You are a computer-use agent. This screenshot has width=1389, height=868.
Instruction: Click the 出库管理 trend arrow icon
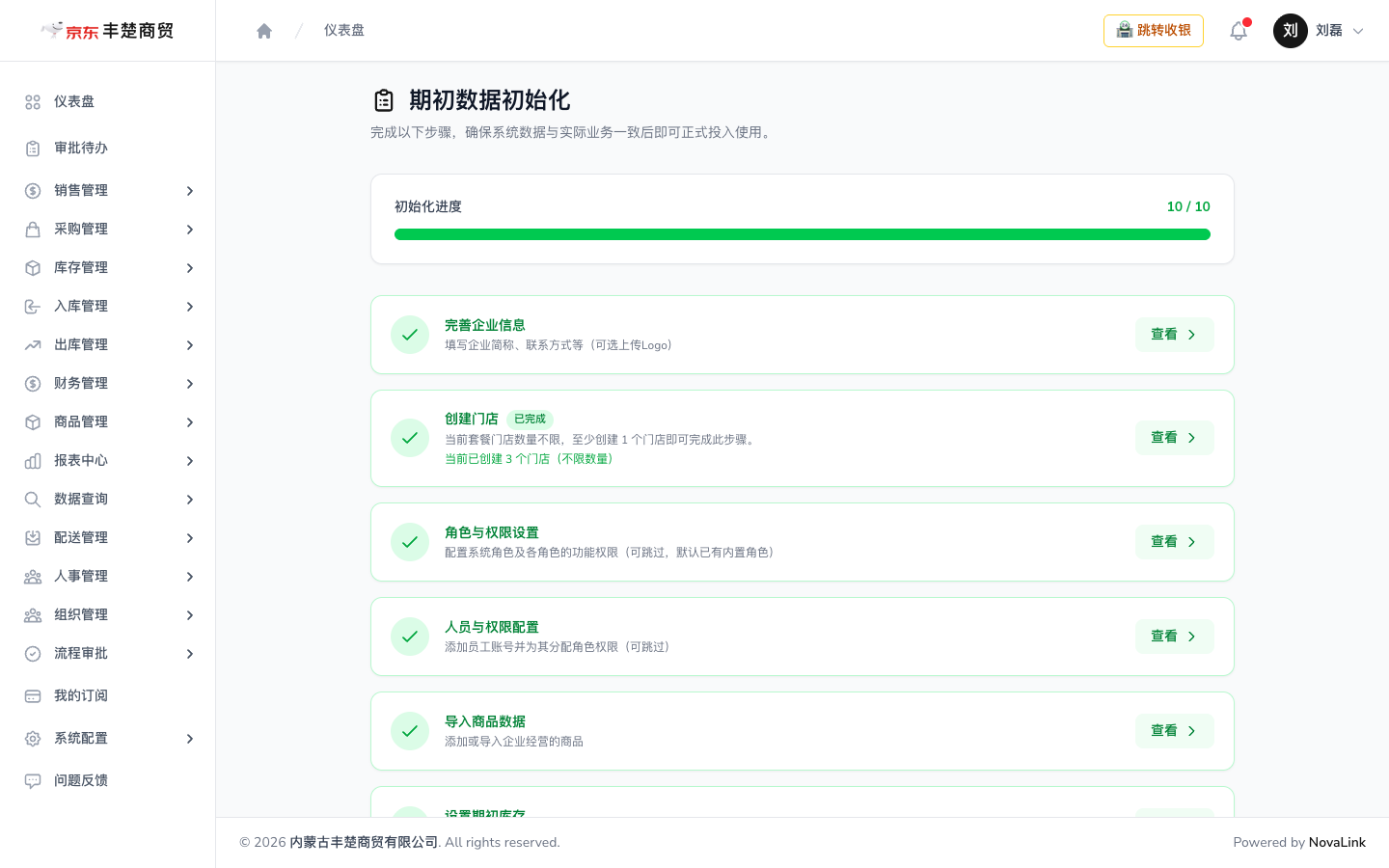tap(33, 345)
